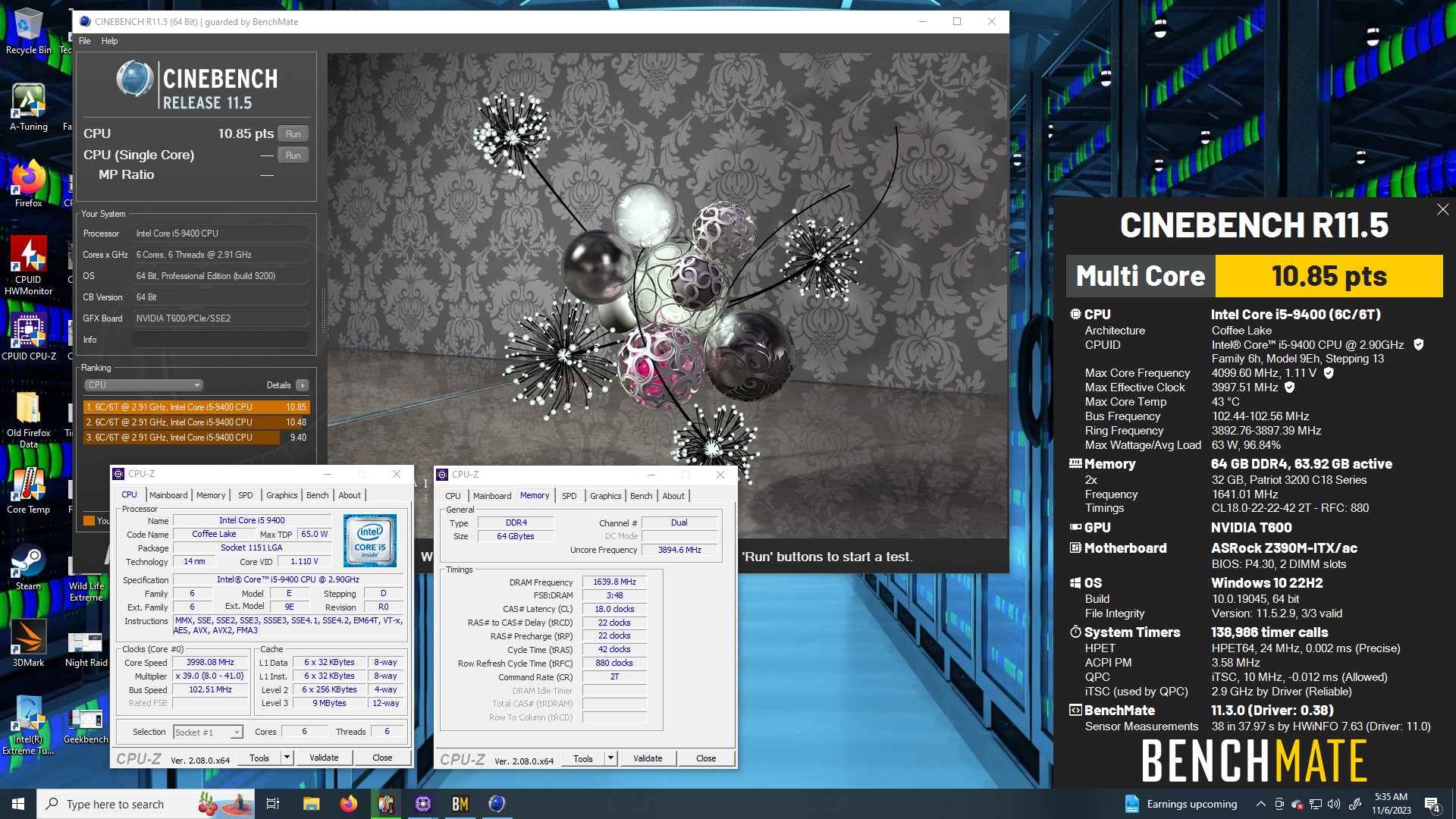The height and width of the screenshot is (819, 1456).
Task: Switch to BenchMate in the taskbar
Action: click(x=460, y=804)
